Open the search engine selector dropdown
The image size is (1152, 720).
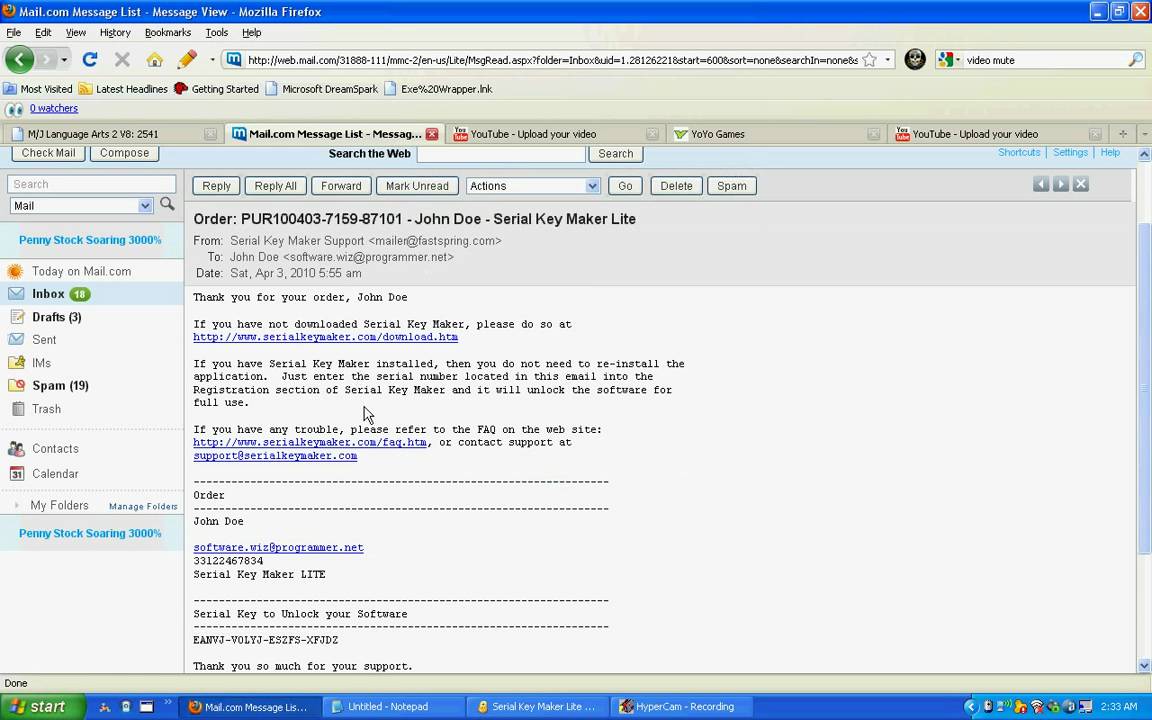point(958,60)
